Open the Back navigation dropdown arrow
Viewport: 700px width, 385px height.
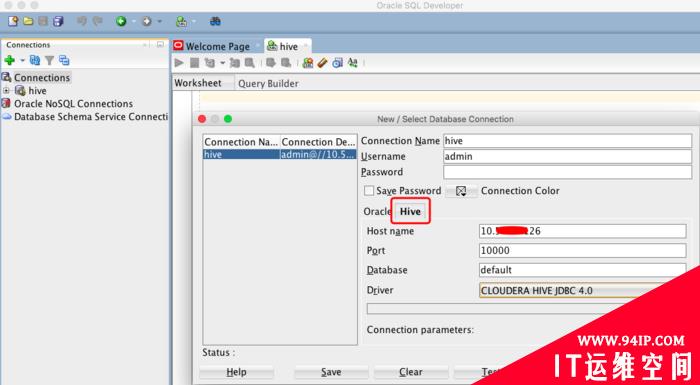click(133, 21)
